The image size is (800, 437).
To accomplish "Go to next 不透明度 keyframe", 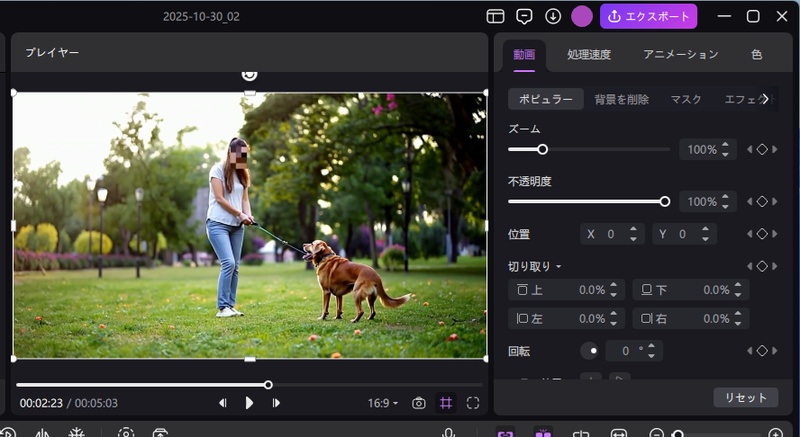I will [x=774, y=201].
